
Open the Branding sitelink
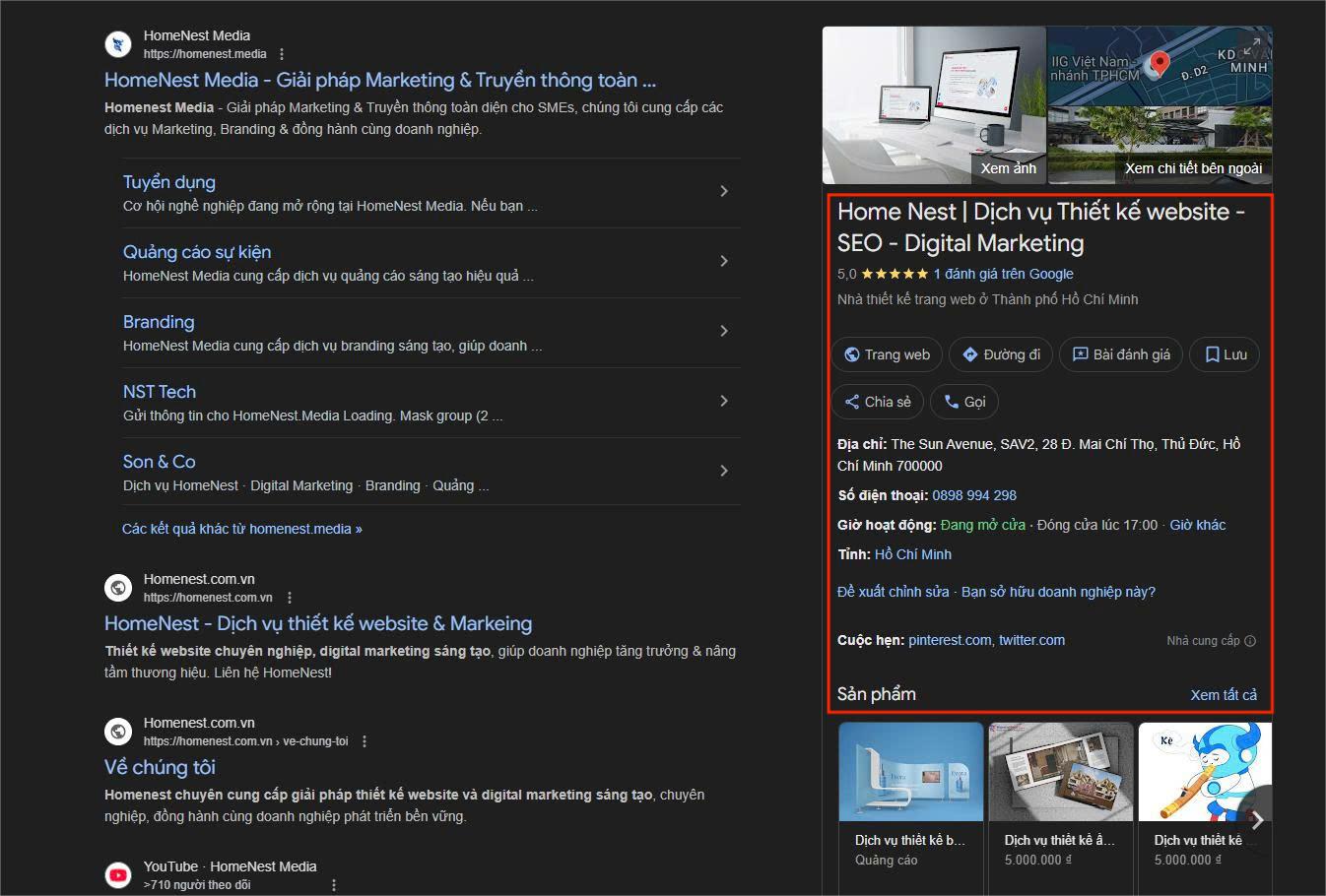coord(159,322)
